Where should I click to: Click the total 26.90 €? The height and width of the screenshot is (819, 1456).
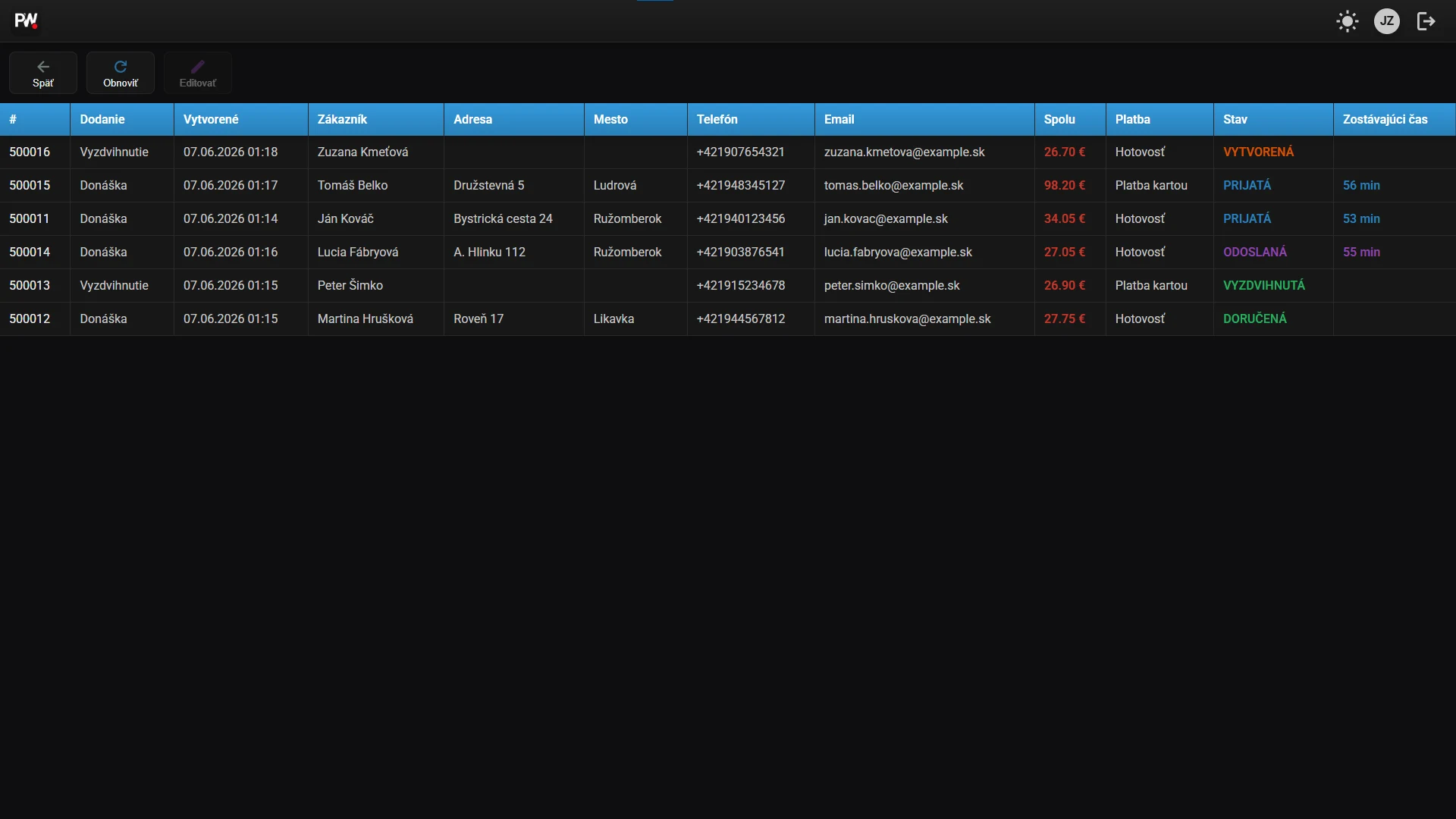[1065, 285]
